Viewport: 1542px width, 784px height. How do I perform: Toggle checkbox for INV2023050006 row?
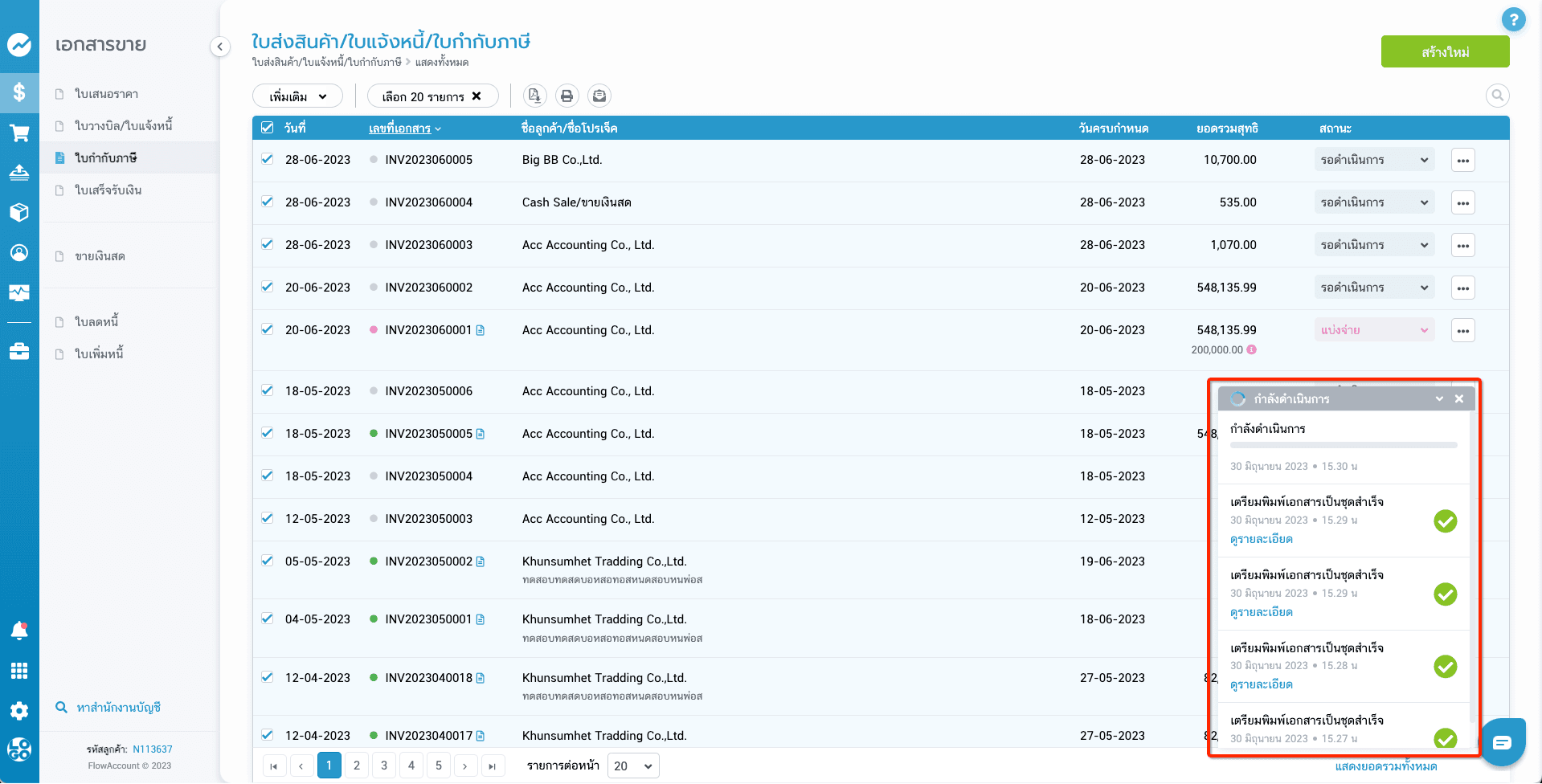[x=268, y=390]
